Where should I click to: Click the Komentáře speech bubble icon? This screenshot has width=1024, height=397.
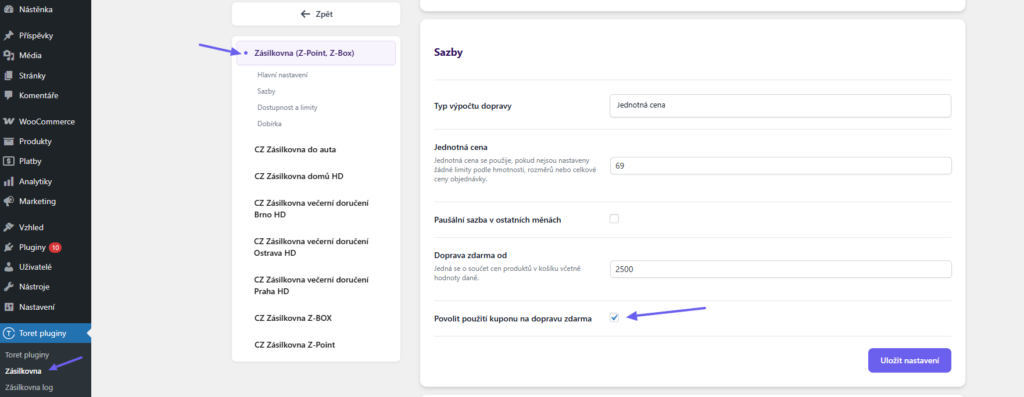(x=9, y=95)
